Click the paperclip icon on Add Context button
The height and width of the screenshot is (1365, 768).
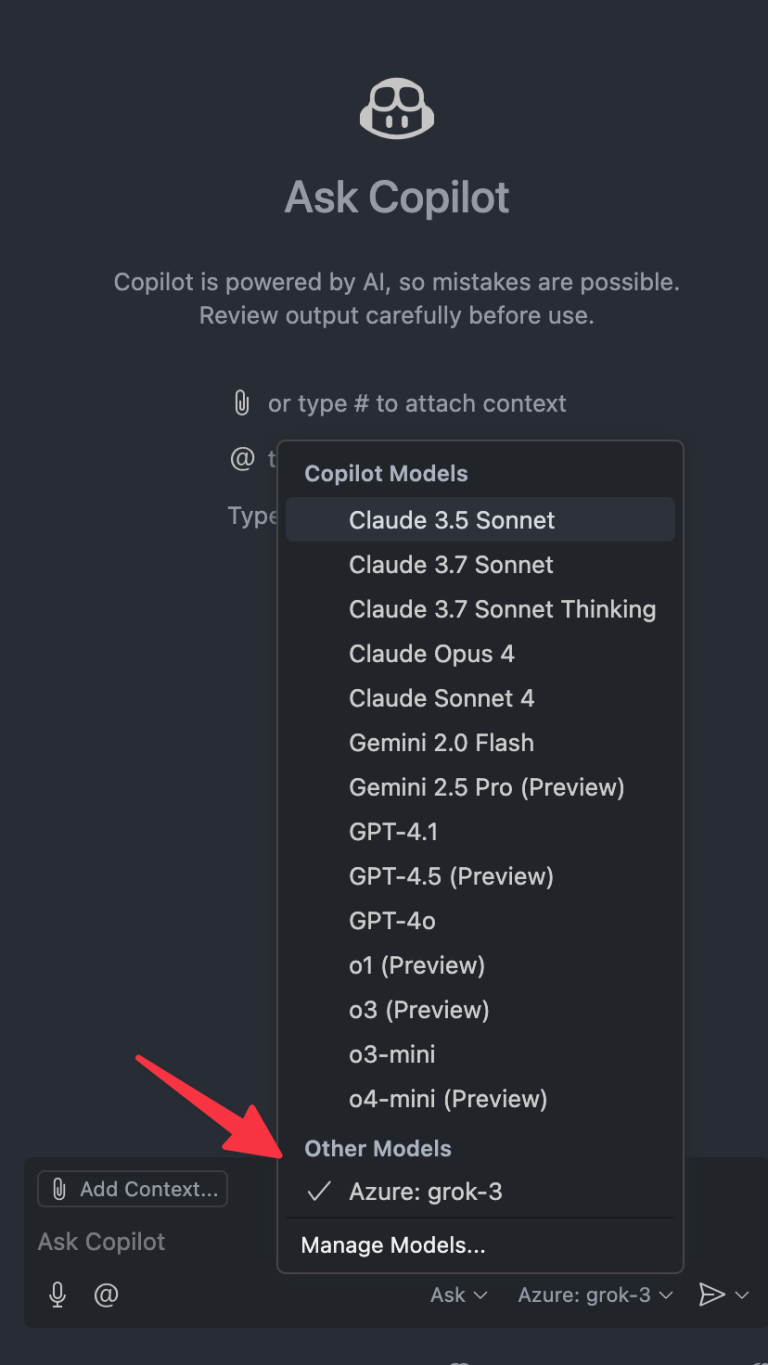pos(59,1188)
